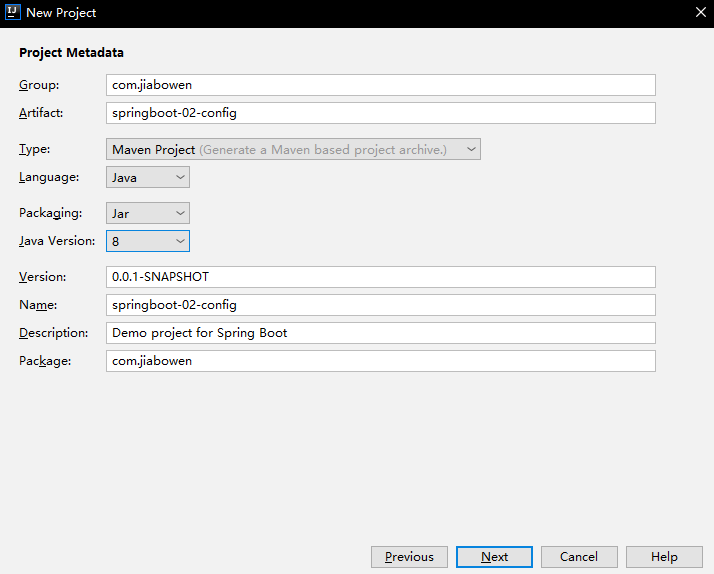Edit the Package field com.jiabowen
Image resolution: width=714 pixels, height=574 pixels.
pyautogui.click(x=381, y=361)
